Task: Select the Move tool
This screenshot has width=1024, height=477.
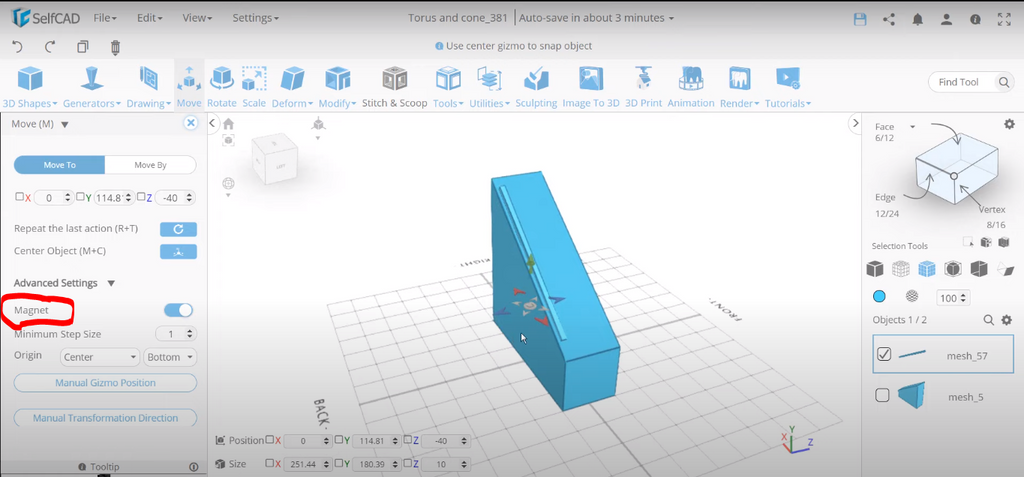Action: pos(189,87)
